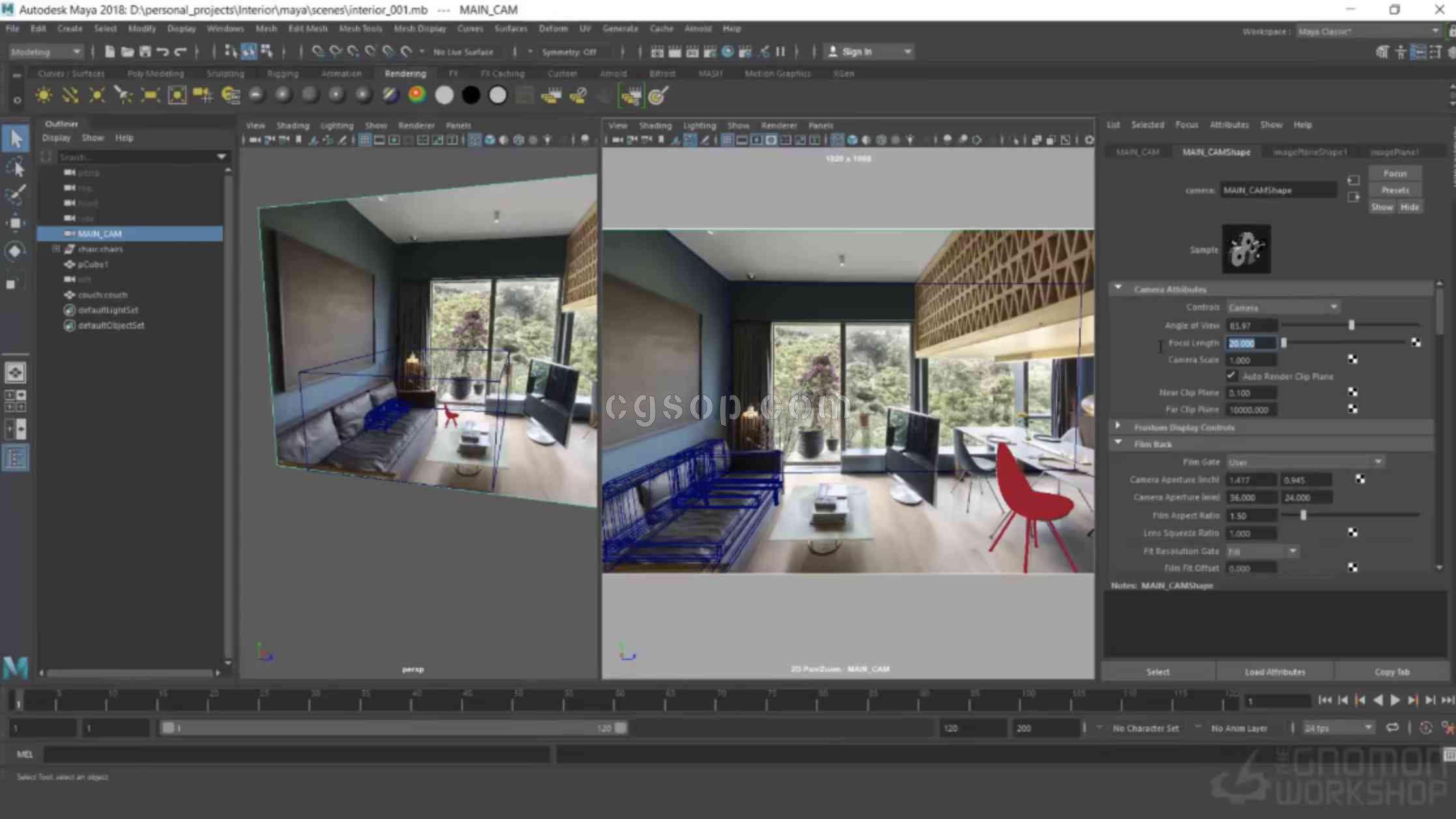The width and height of the screenshot is (1456, 819).
Task: Click the Symmetry Off toggle field
Action: (x=569, y=52)
